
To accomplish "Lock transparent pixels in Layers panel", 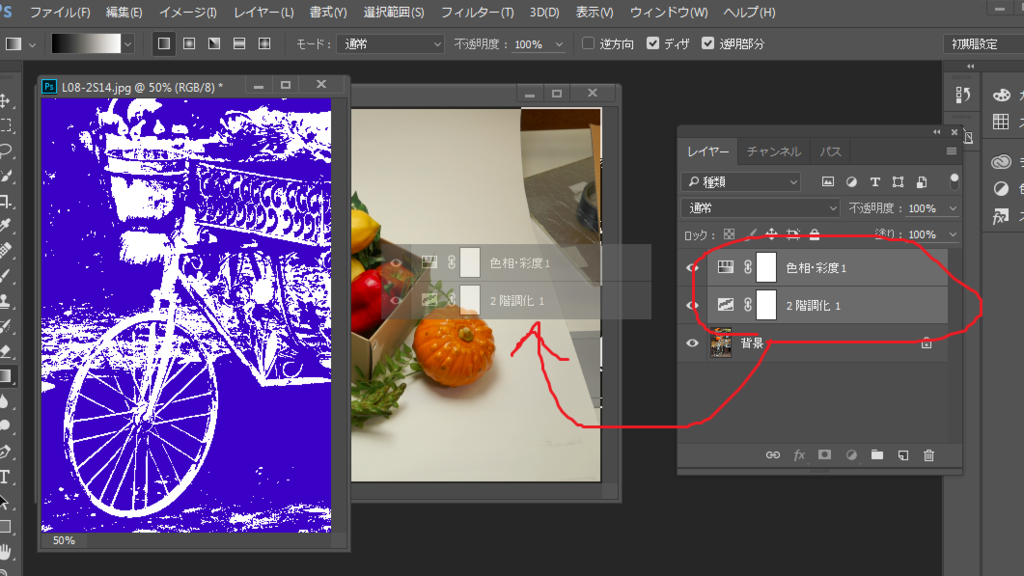I will click(729, 234).
